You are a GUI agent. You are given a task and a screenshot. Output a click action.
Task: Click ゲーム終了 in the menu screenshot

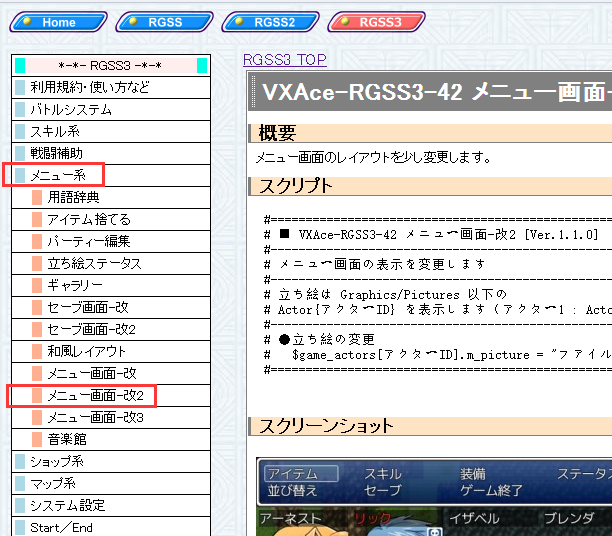coord(491,490)
